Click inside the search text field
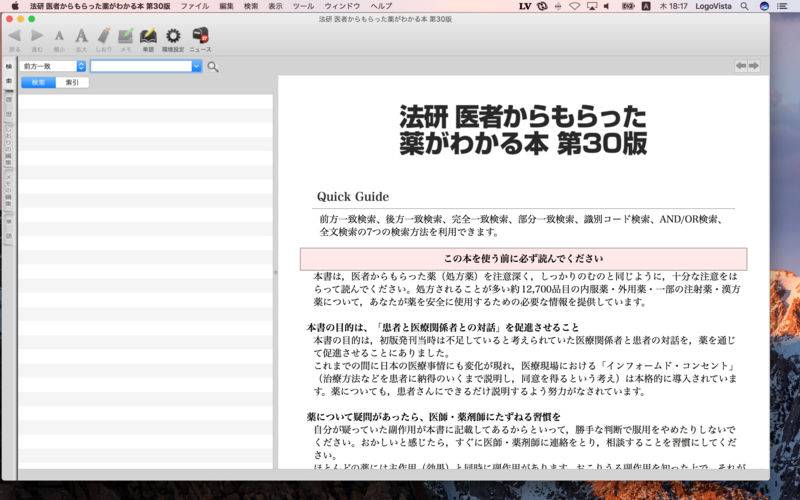 [x=140, y=66]
